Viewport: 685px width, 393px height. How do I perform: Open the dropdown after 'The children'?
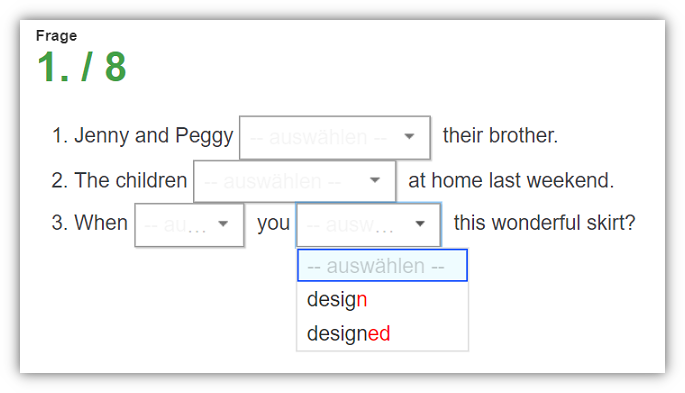pos(295,181)
